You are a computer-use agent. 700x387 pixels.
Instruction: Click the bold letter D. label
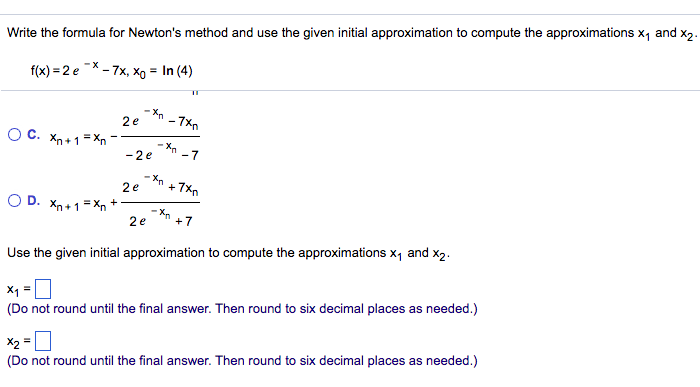click(x=33, y=200)
